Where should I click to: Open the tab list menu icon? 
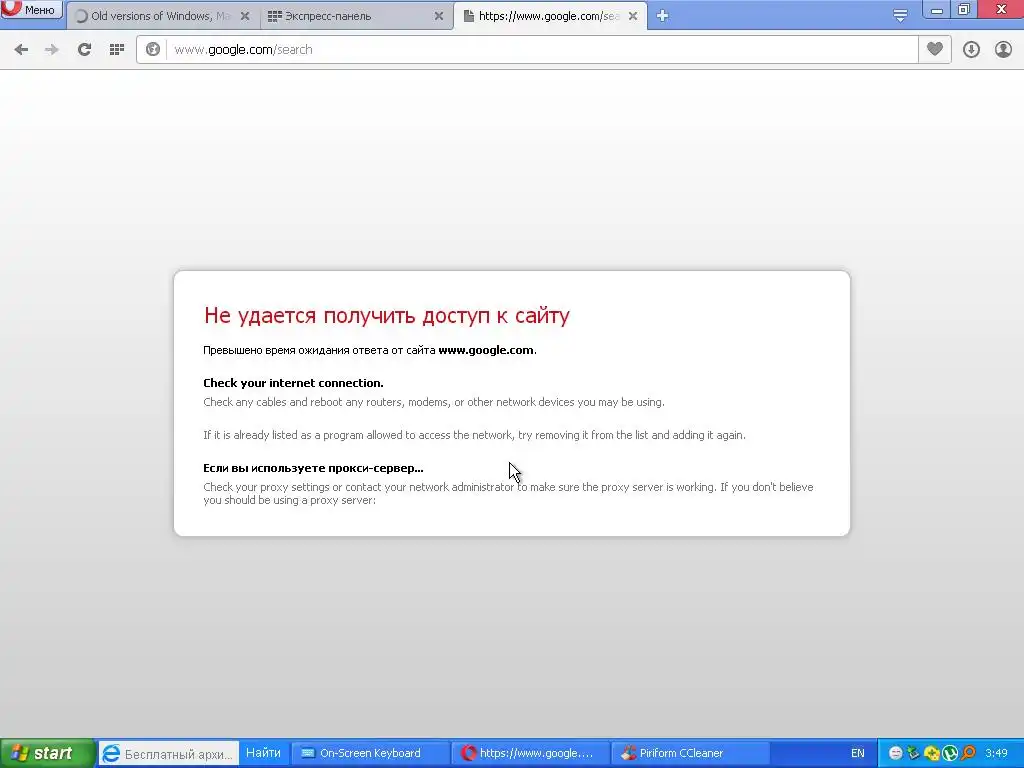pyautogui.click(x=900, y=16)
